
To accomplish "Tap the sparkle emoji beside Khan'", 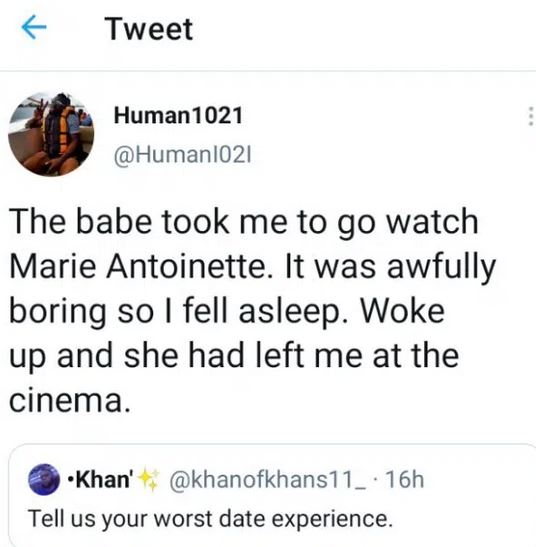I will pyautogui.click(x=148, y=480).
